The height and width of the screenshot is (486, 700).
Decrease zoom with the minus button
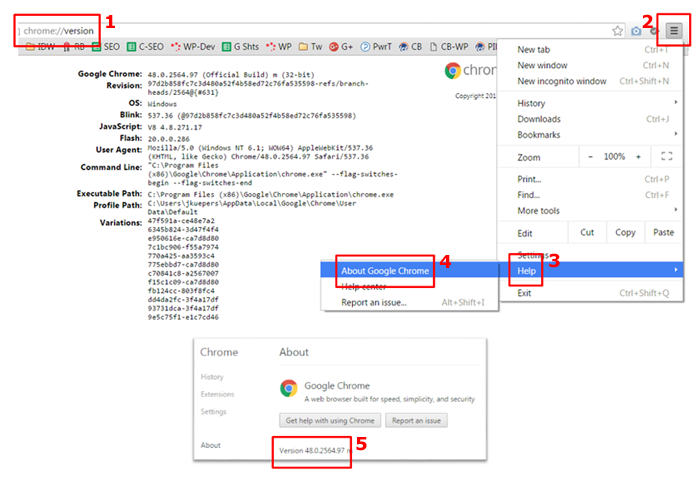[x=590, y=157]
